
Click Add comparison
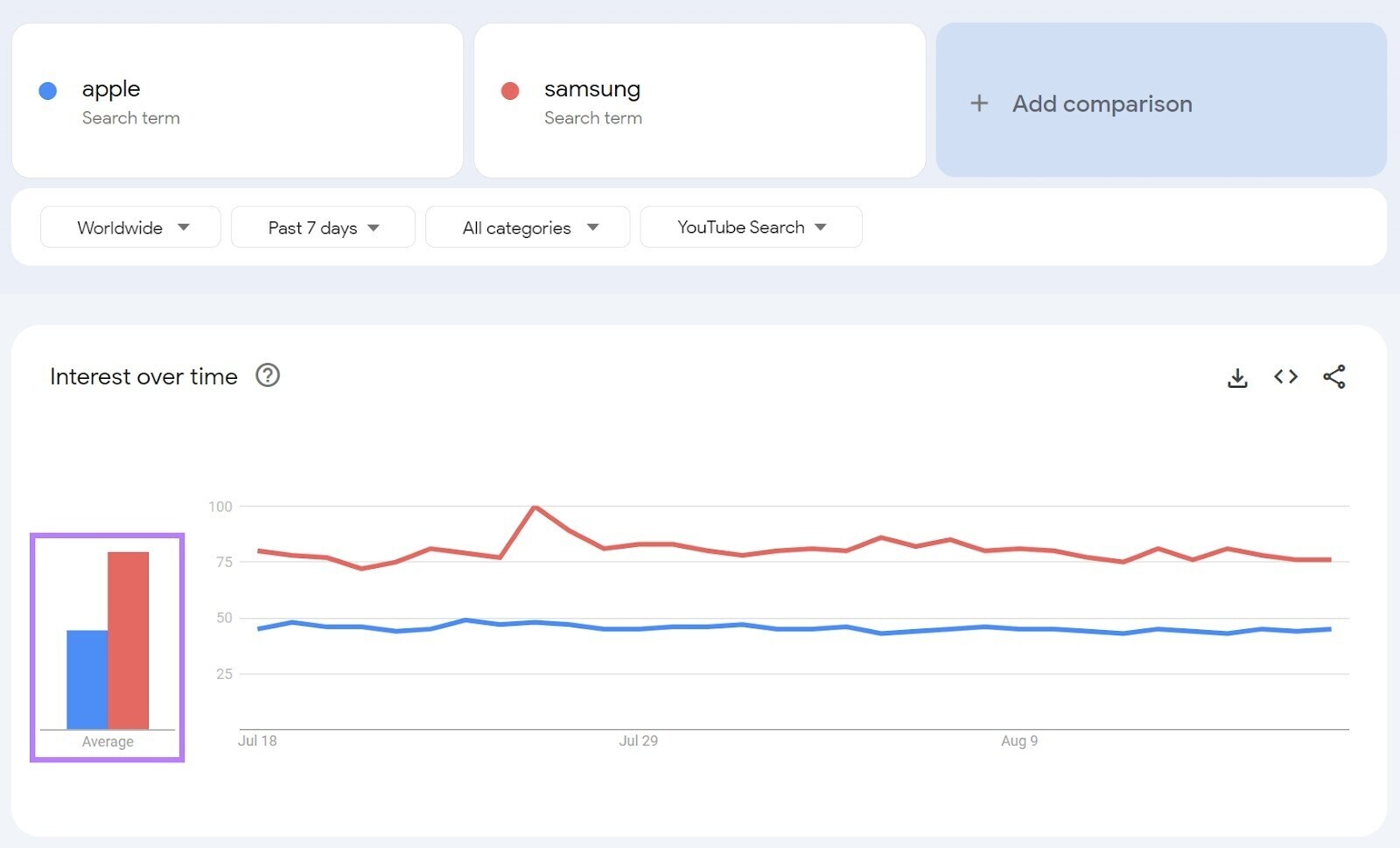[1101, 103]
